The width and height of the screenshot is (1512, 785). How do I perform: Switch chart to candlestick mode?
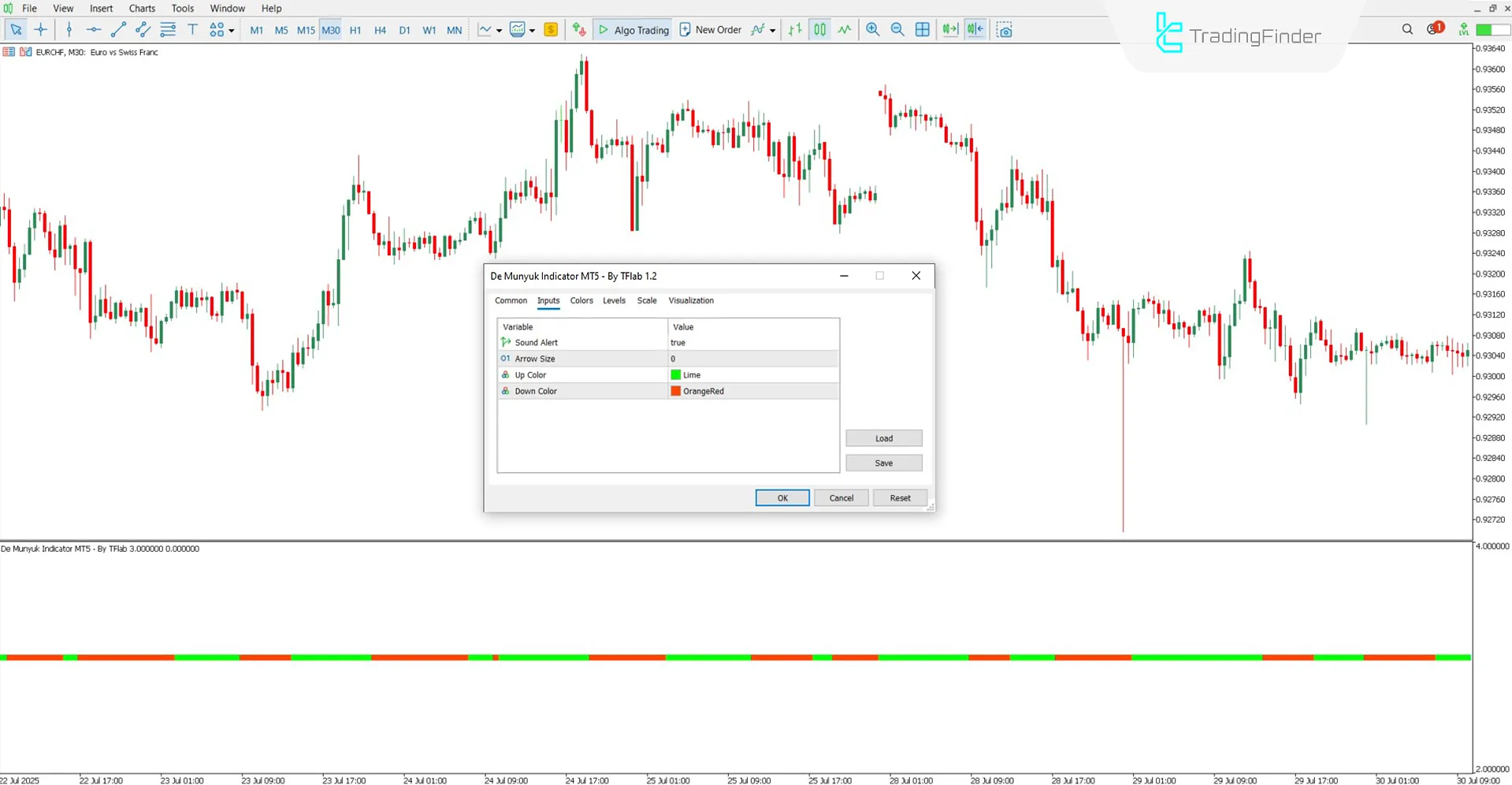pyautogui.click(x=819, y=29)
